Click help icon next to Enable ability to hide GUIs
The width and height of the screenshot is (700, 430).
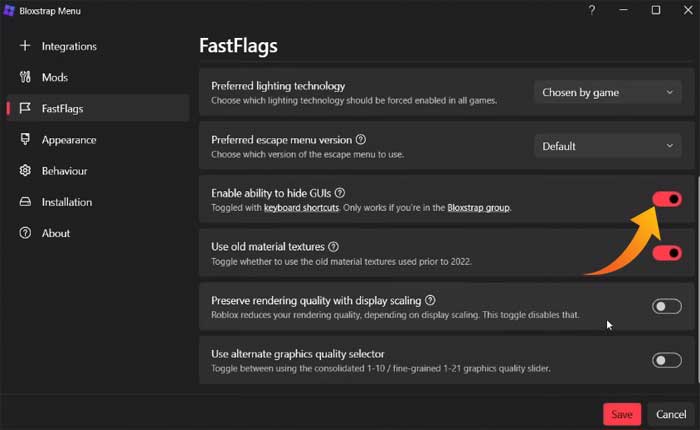[340, 193]
